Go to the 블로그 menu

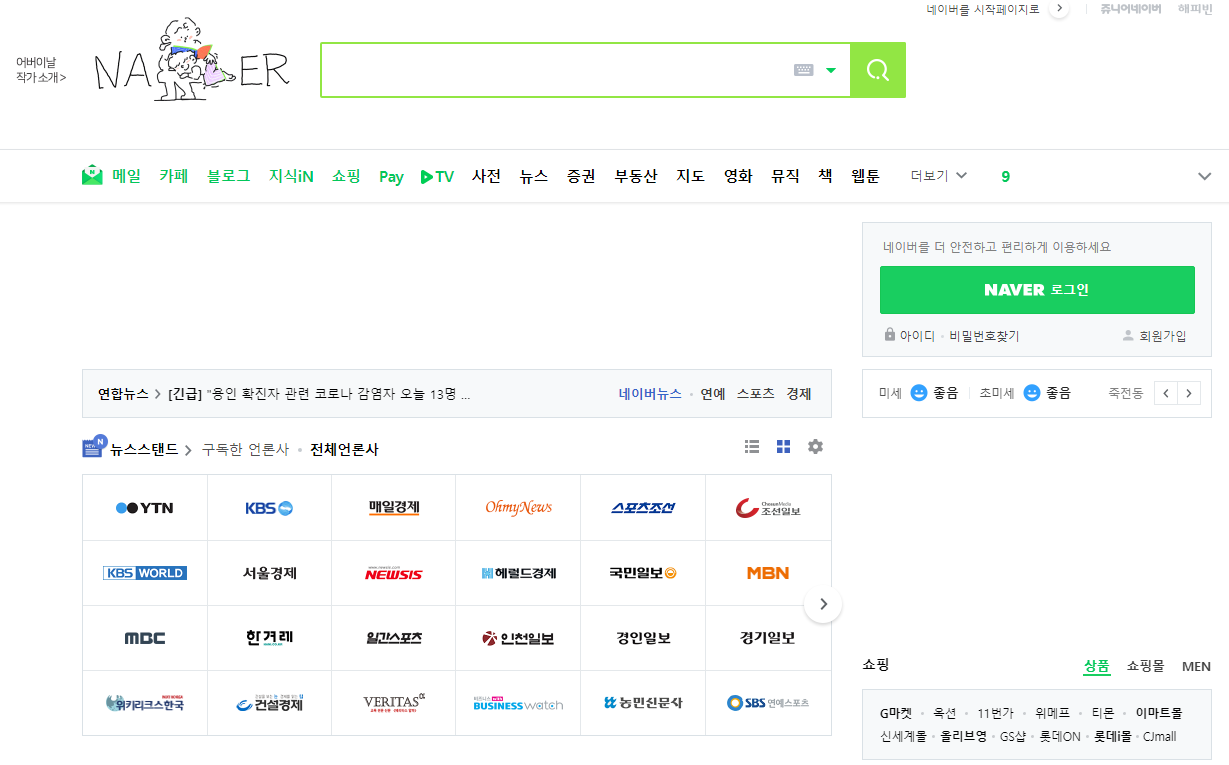[228, 176]
